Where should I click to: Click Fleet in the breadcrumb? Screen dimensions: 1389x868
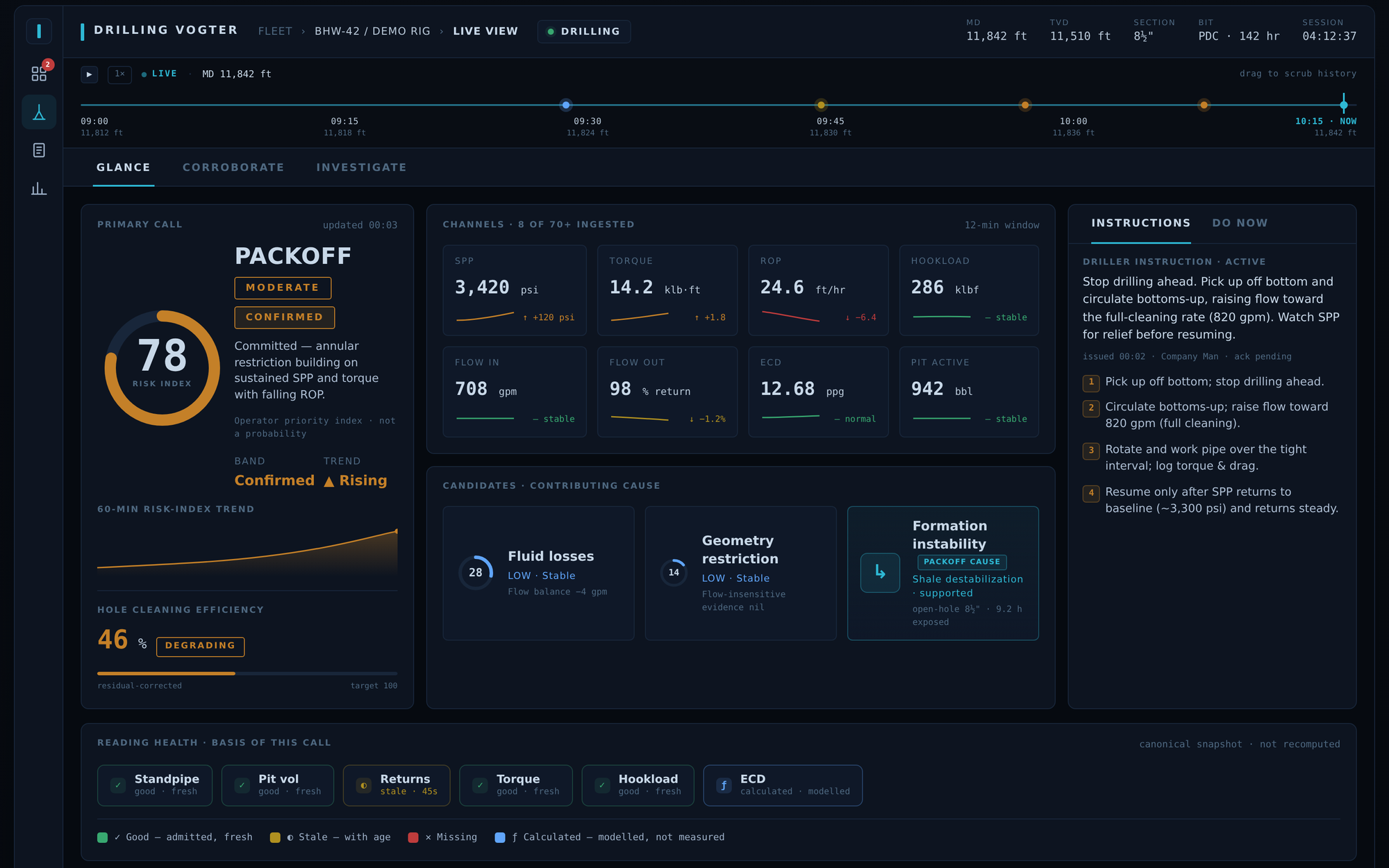275,31
